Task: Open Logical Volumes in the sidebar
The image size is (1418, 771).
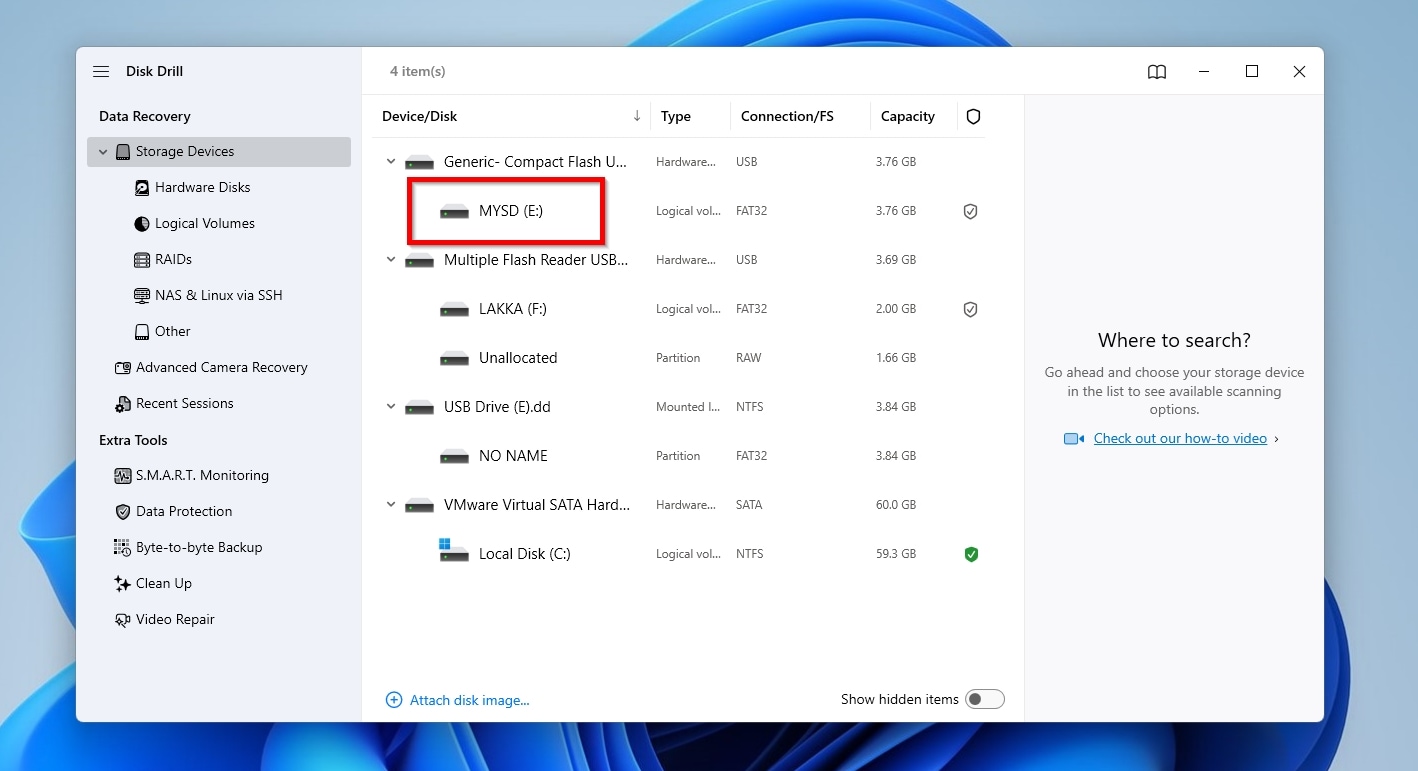Action: click(205, 224)
